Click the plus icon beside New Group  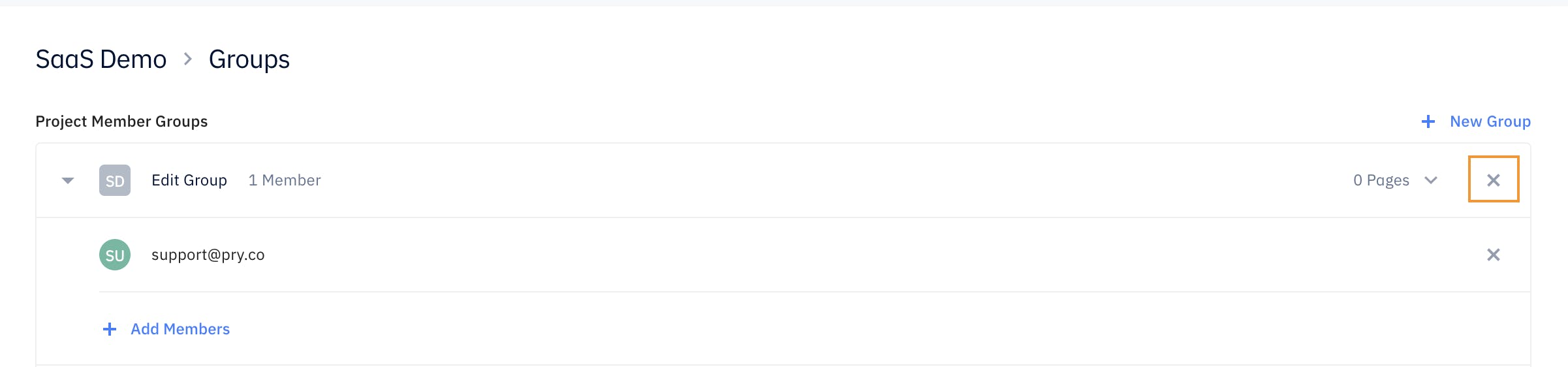(1428, 121)
